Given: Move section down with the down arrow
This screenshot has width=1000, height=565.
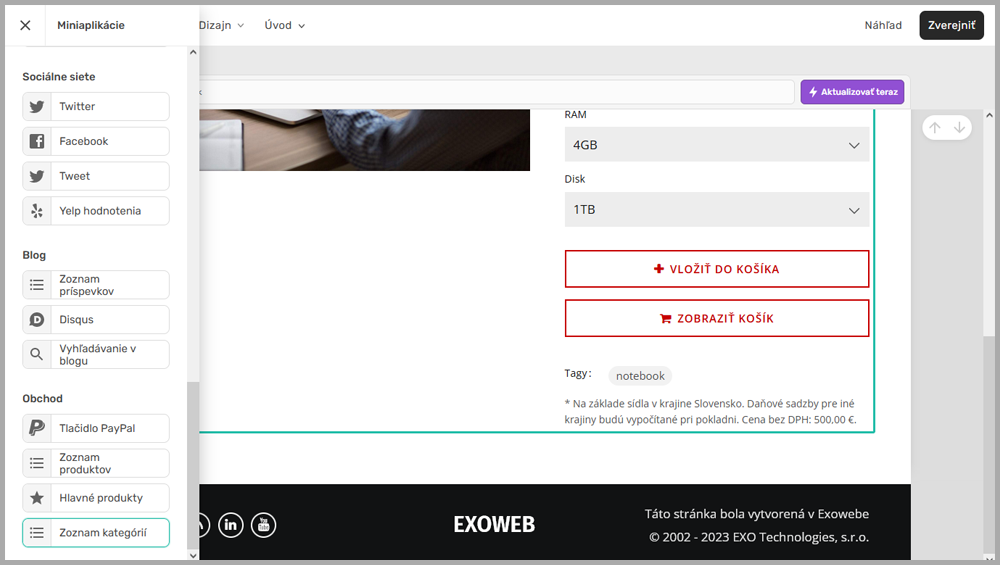Looking at the screenshot, I should tap(959, 128).
